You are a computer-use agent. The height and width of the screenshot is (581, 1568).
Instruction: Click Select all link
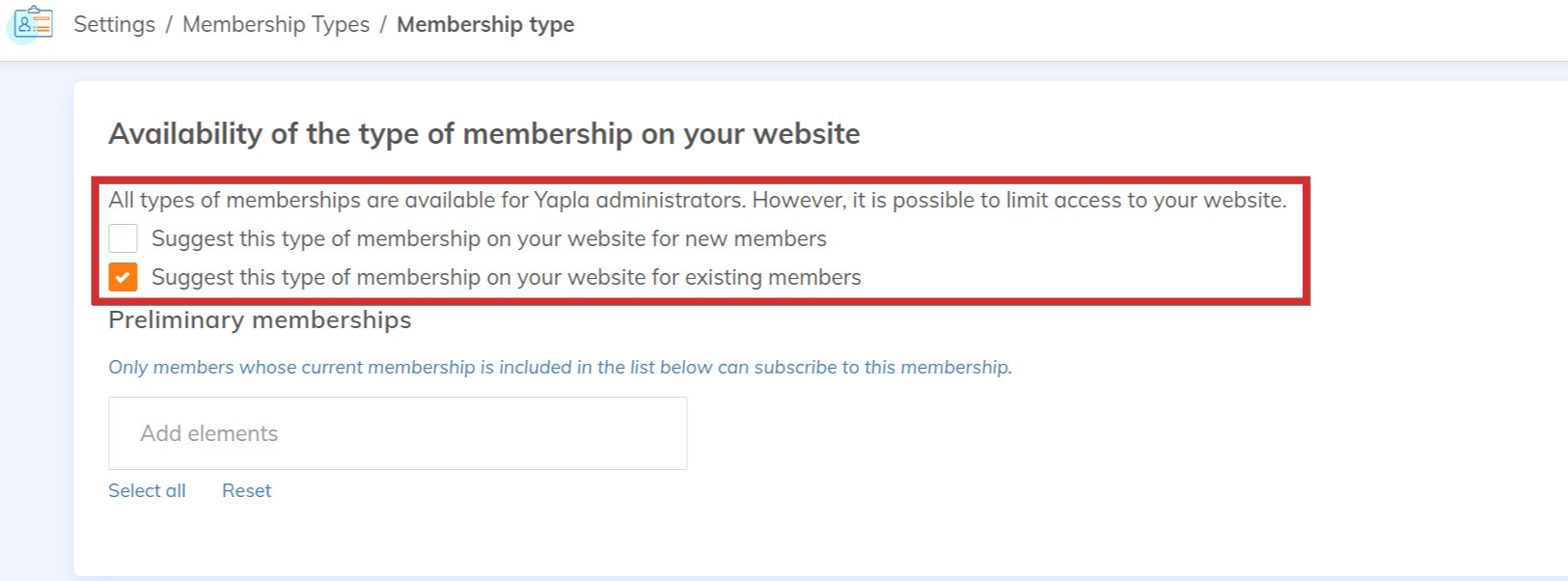pos(147,490)
